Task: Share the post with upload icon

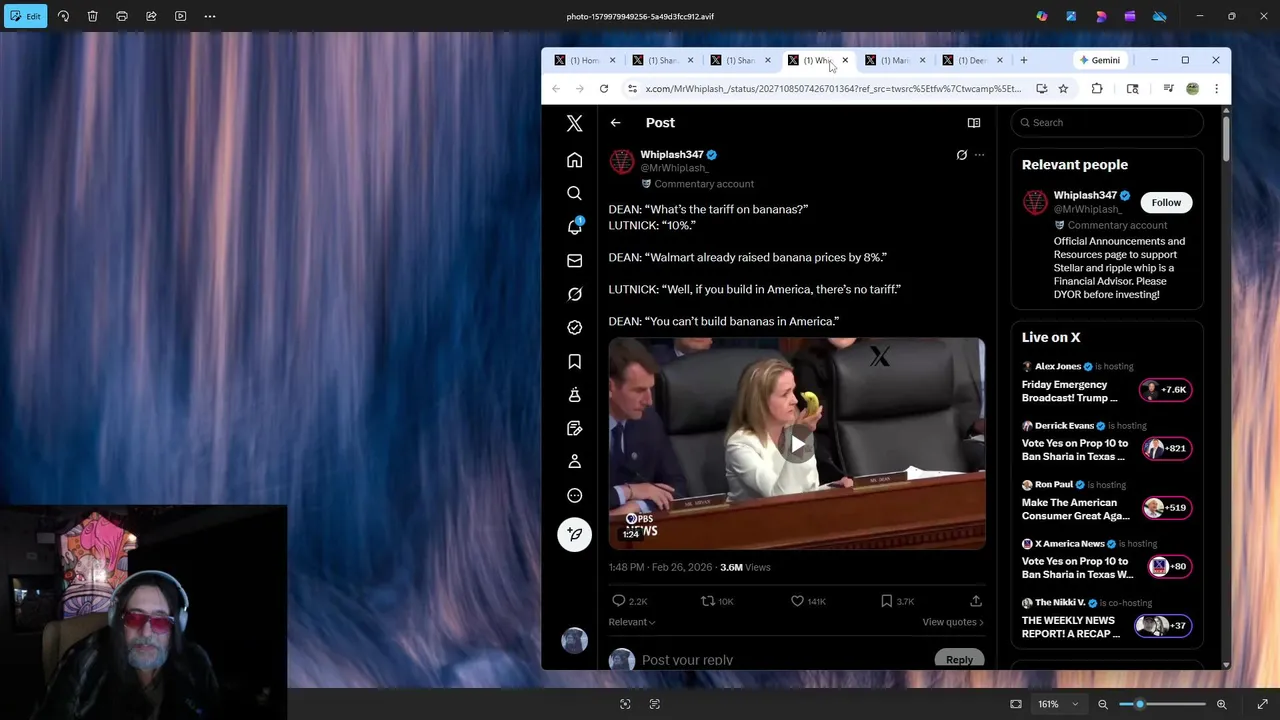Action: [976, 601]
